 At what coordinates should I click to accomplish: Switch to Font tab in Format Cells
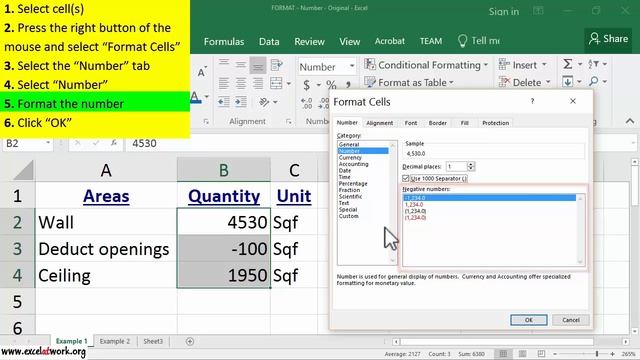click(411, 123)
